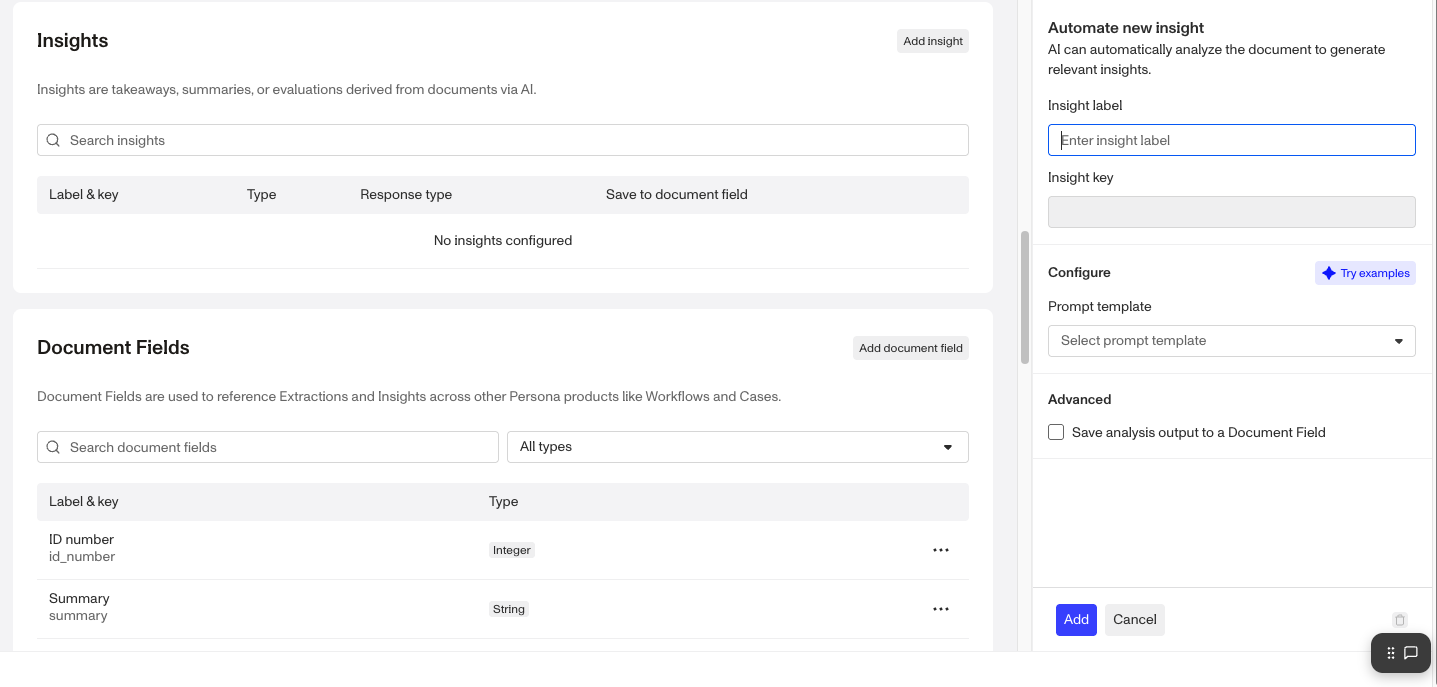1437x687 pixels.
Task: Click the magnifier in Search document fields
Action: click(54, 447)
